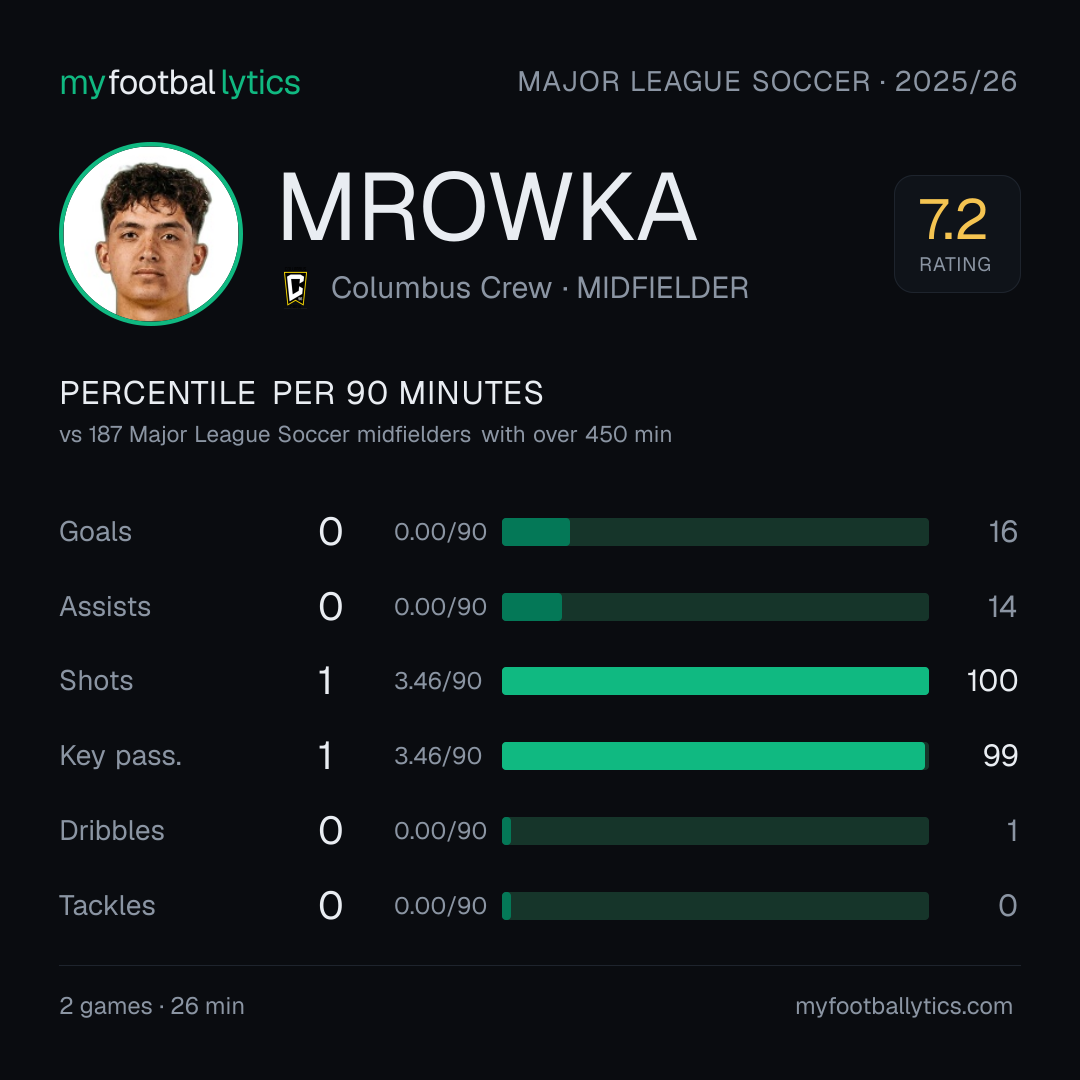Screen dimensions: 1080x1080
Task: Click the Key pass. percentile bar
Action: coord(715,756)
